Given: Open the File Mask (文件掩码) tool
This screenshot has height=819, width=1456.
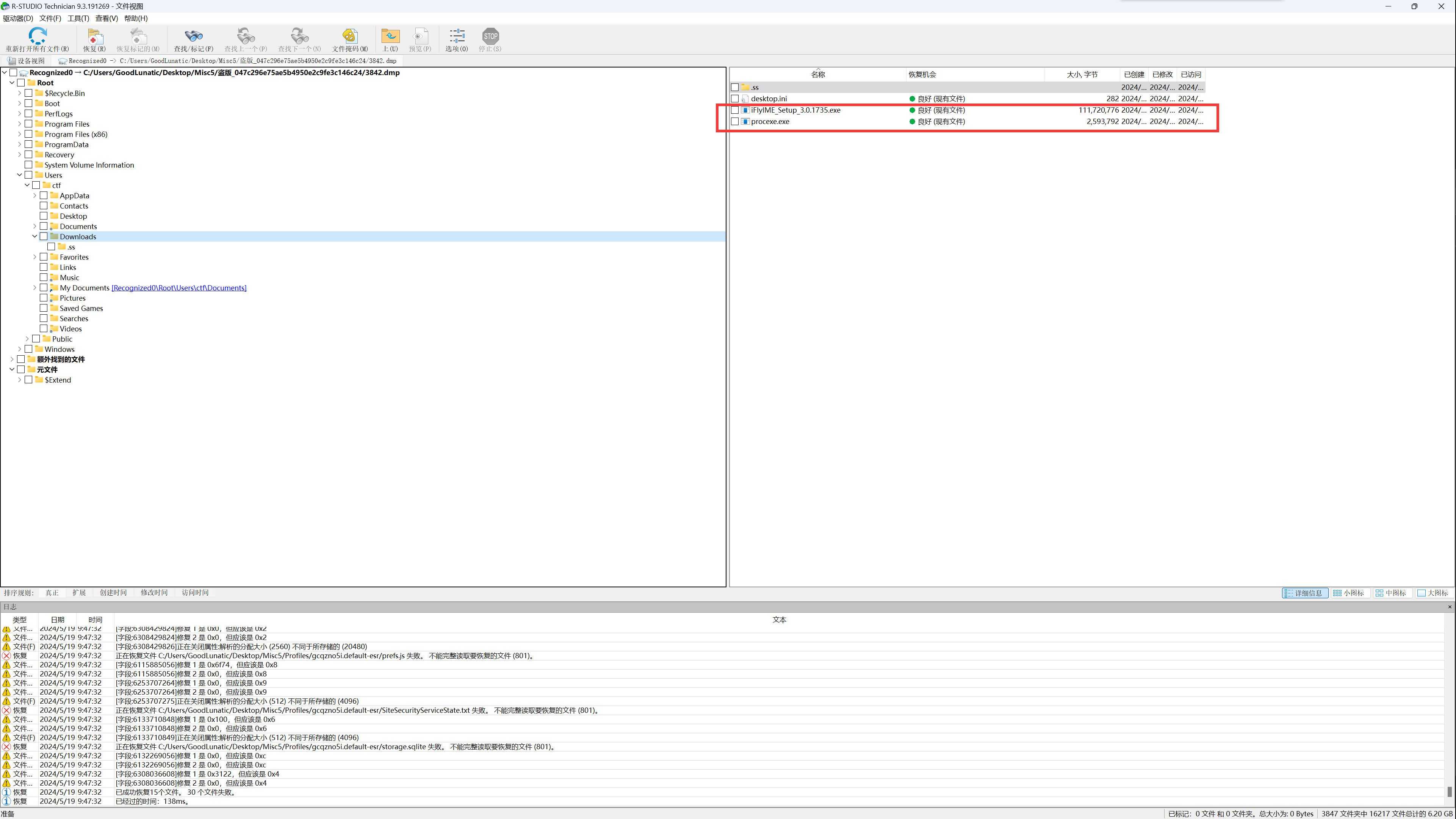Looking at the screenshot, I should click(x=350, y=36).
